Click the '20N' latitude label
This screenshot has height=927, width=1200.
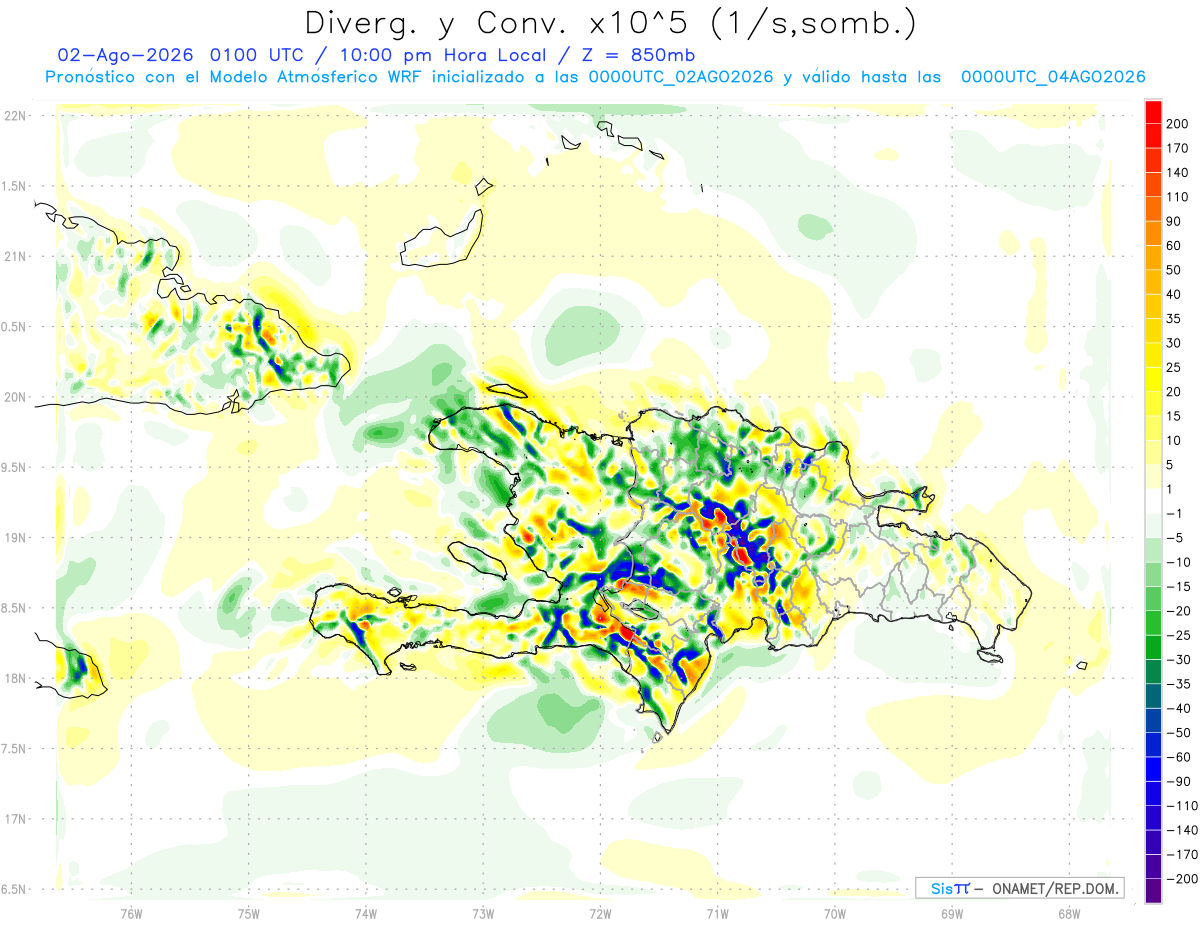(15, 397)
